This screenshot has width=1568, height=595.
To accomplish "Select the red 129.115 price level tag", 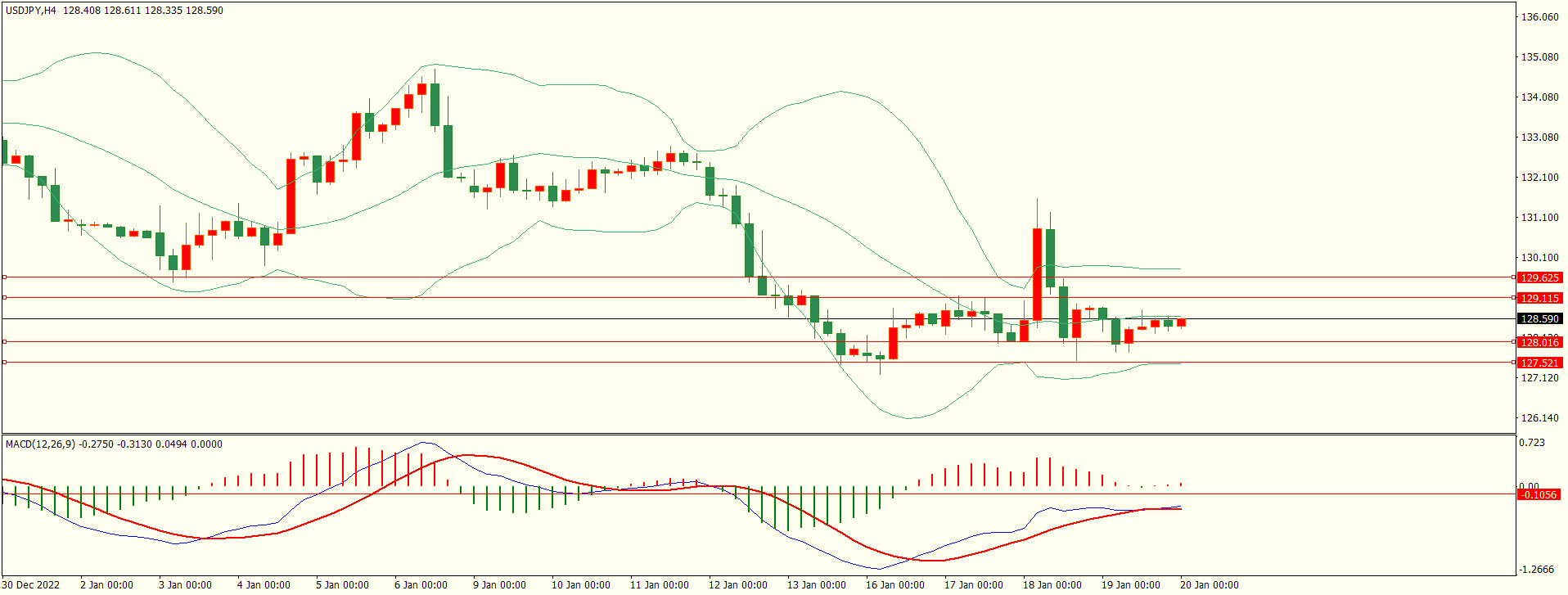I will click(x=1539, y=299).
